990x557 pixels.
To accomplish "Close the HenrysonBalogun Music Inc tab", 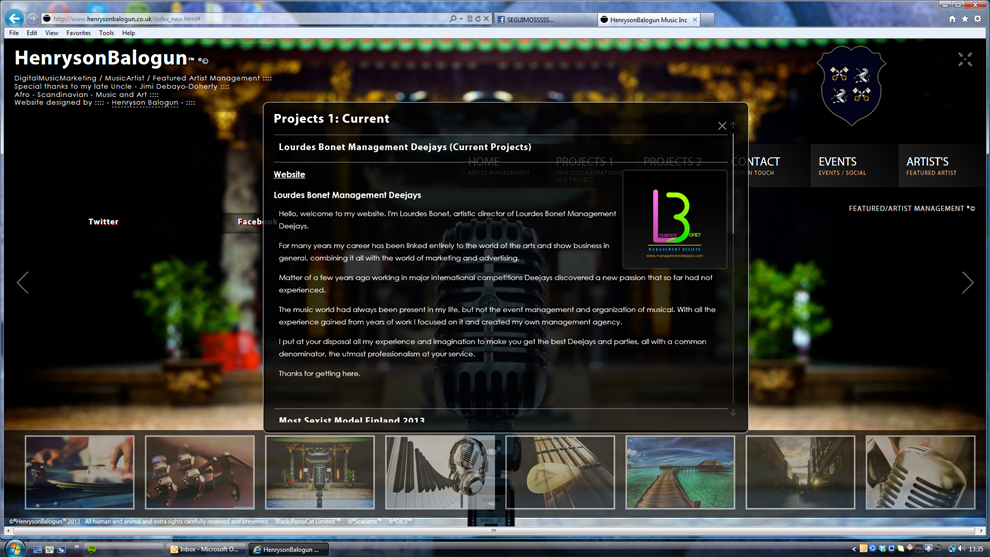I will 695,20.
